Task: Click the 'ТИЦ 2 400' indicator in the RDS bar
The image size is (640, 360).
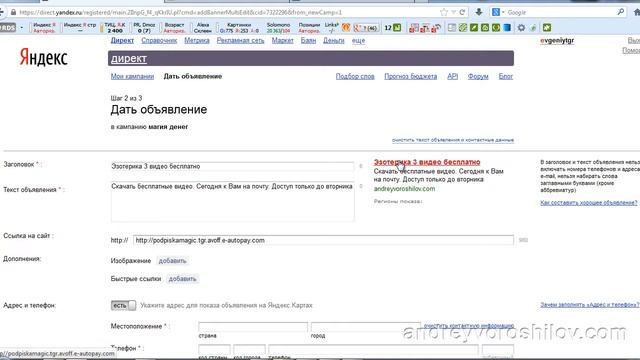Action: pos(115,28)
